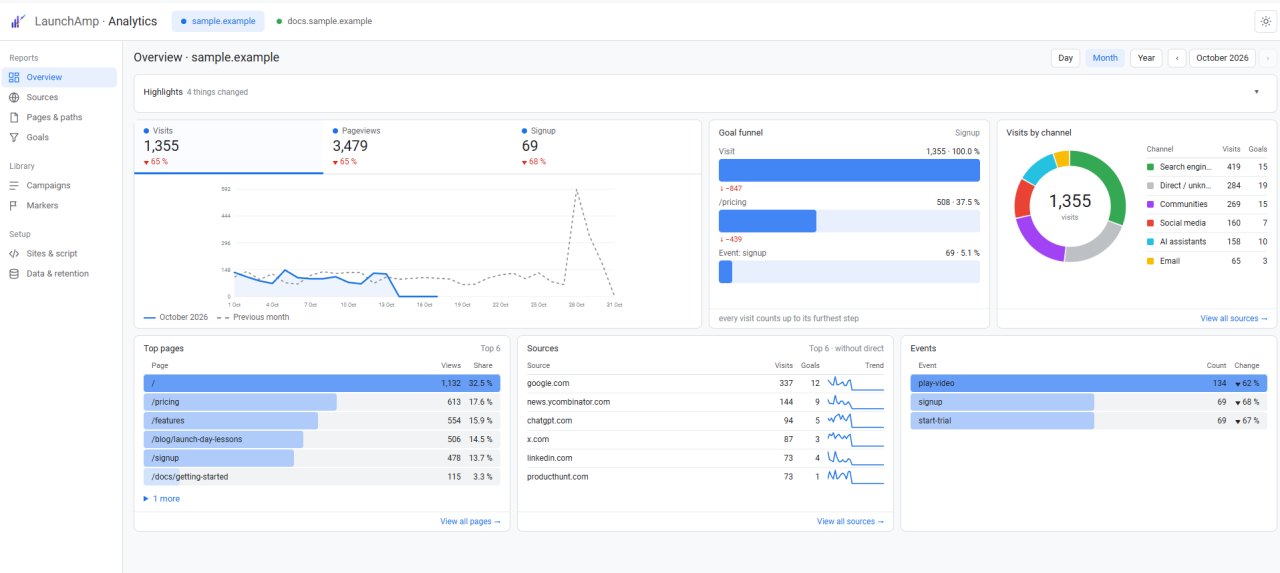Click the '/' top page row
The image size is (1280, 573).
click(x=321, y=383)
